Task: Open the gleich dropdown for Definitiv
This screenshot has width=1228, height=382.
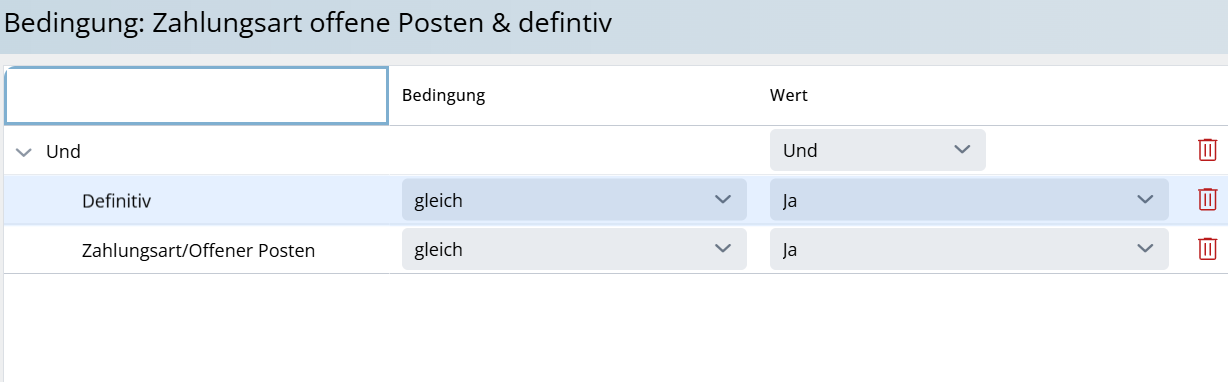Action: click(574, 199)
